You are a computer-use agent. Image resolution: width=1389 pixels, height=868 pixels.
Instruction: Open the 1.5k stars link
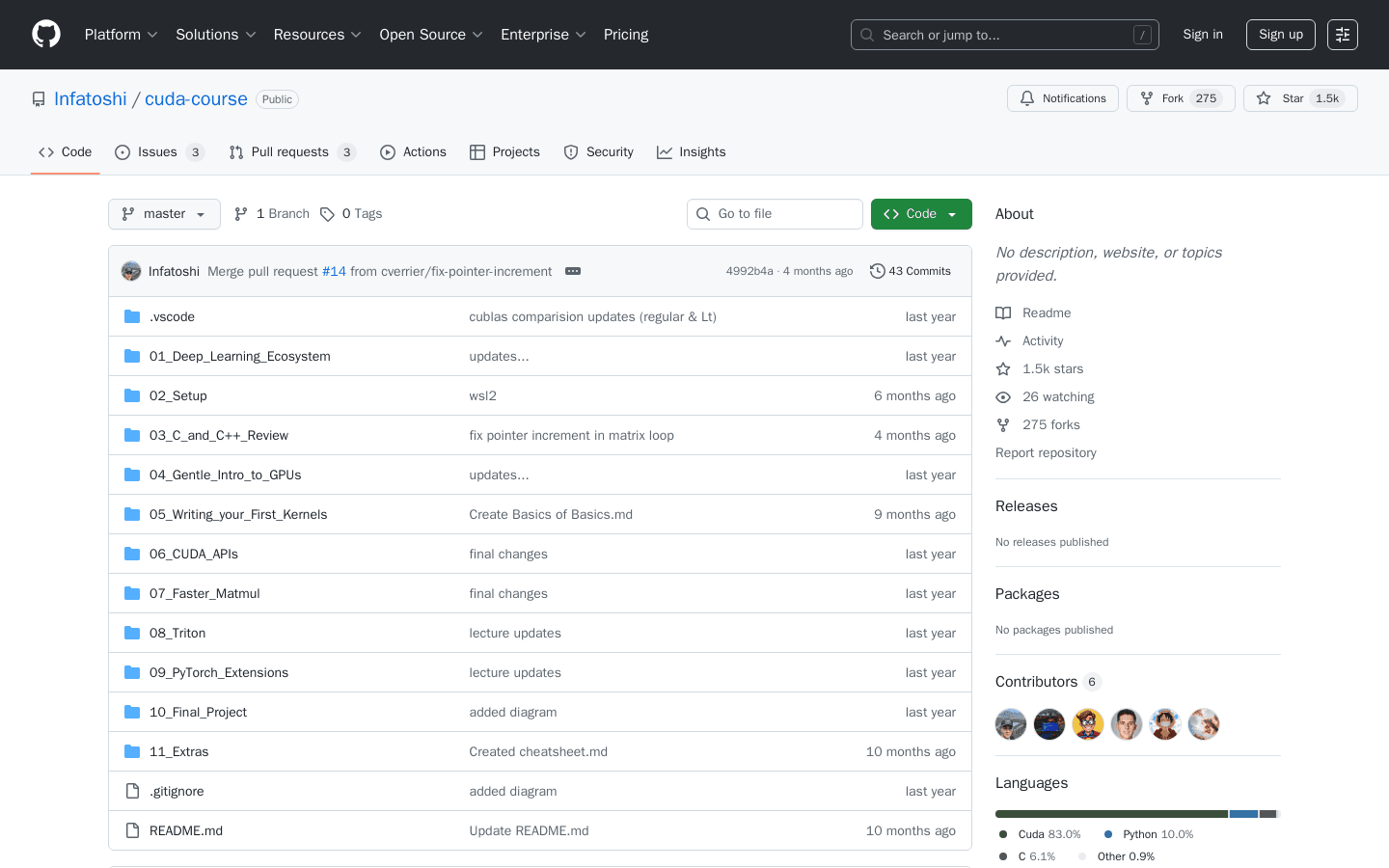pos(1040,368)
